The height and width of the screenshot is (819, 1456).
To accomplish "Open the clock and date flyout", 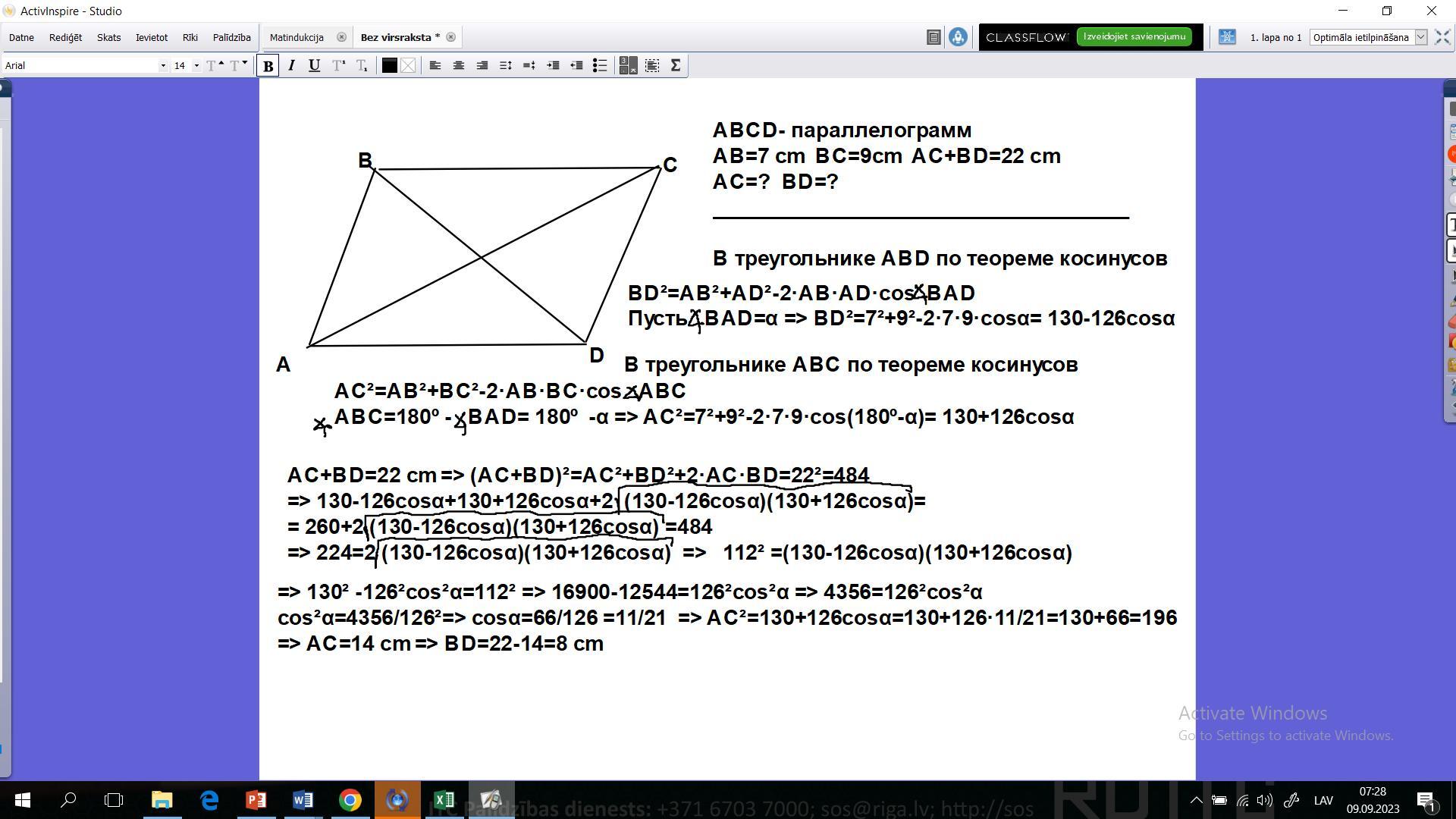I will 1373,800.
